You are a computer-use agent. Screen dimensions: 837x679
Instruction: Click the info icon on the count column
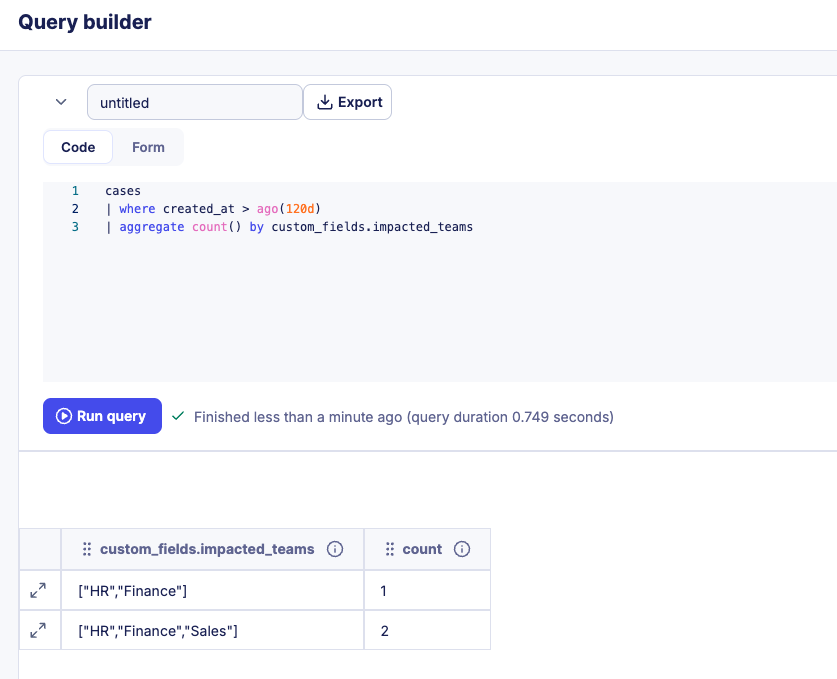coord(462,549)
